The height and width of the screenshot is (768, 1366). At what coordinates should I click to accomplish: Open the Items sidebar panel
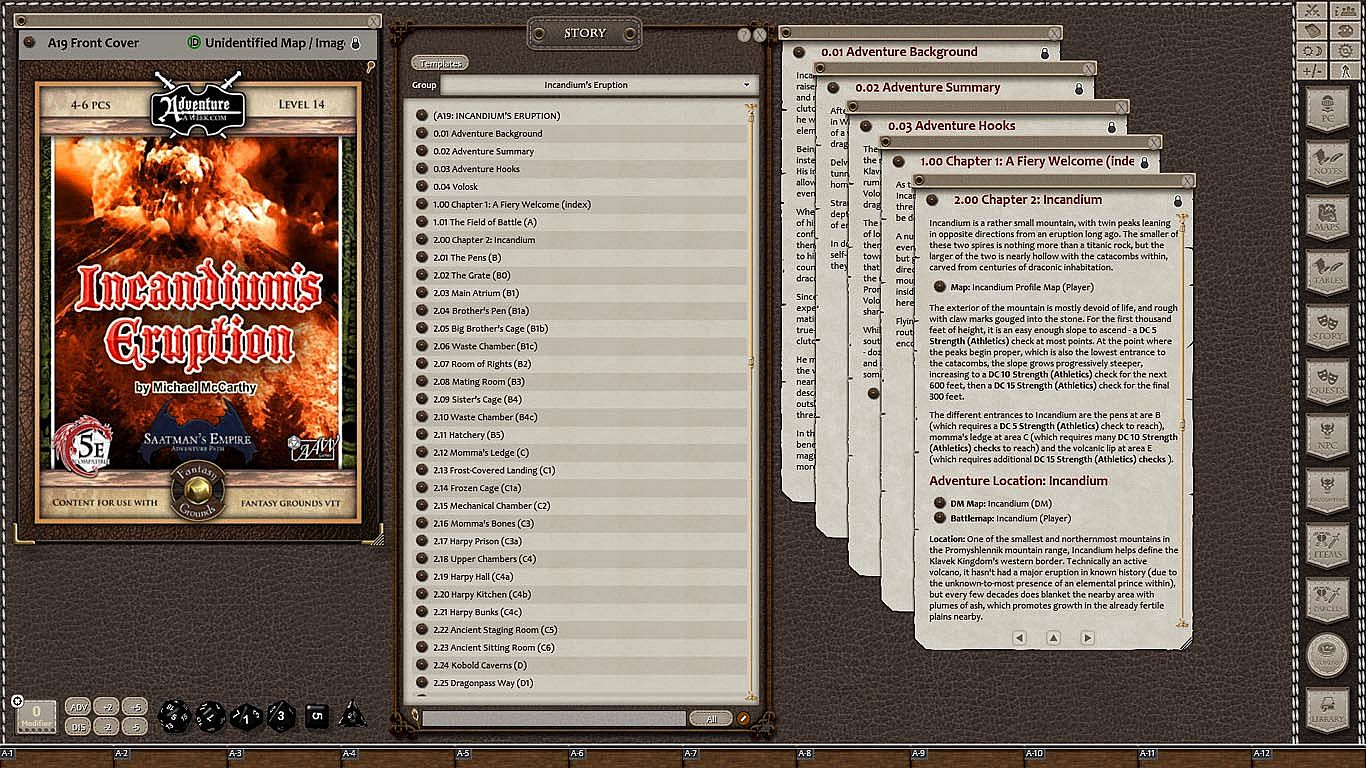[1328, 545]
